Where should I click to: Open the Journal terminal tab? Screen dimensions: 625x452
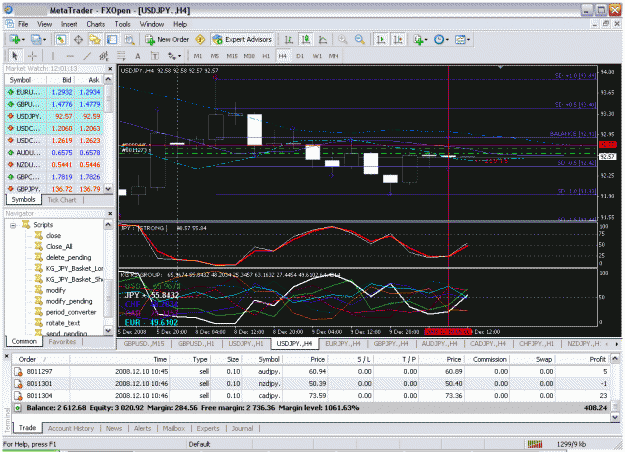tap(242, 428)
